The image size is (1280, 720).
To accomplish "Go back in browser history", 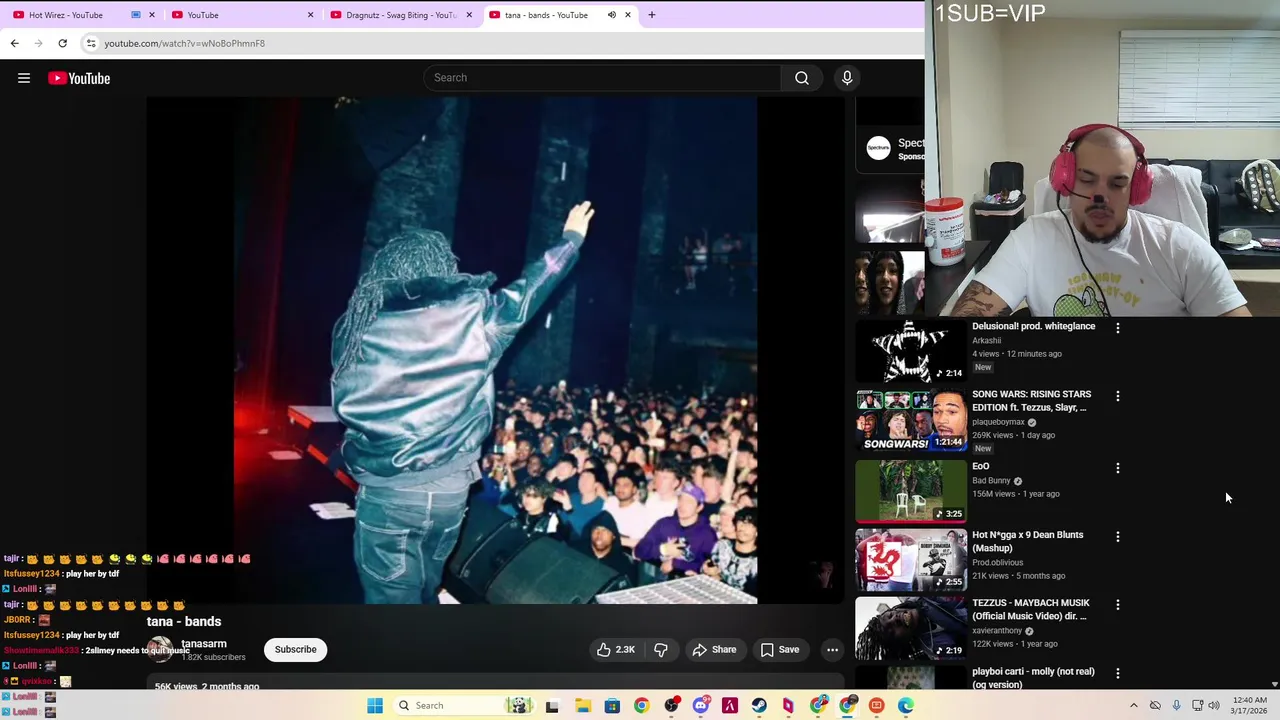I will click(14, 43).
